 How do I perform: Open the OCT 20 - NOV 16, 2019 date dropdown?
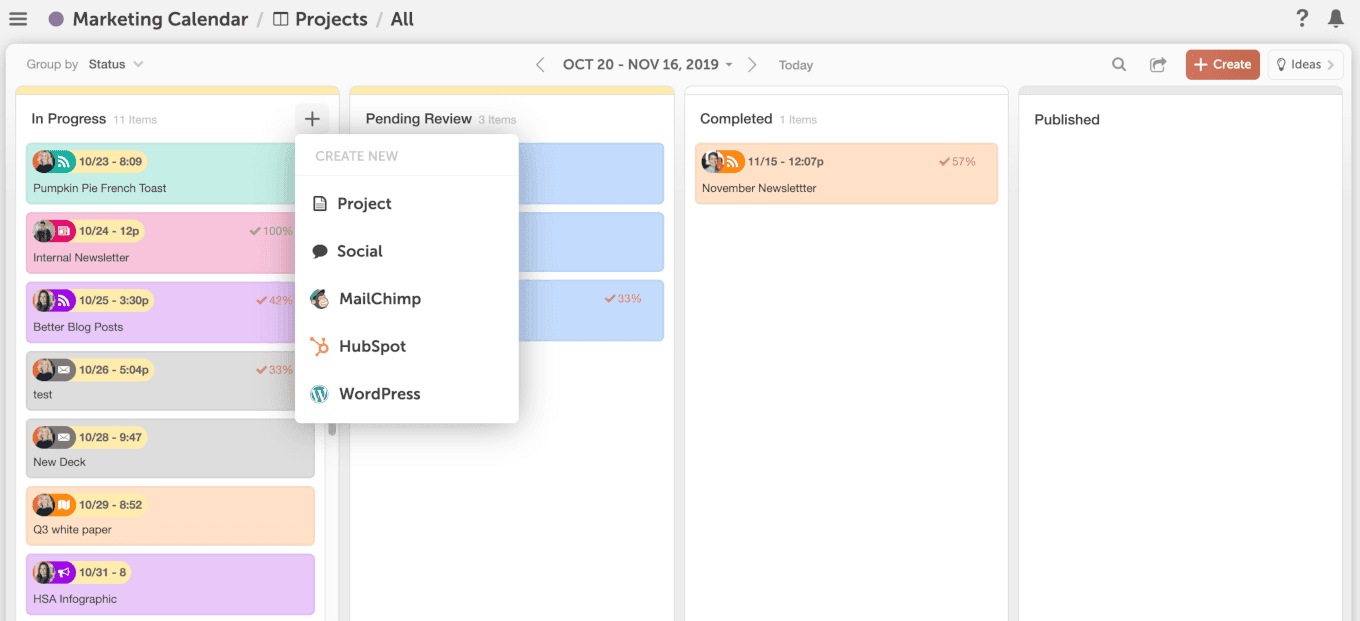tap(648, 64)
